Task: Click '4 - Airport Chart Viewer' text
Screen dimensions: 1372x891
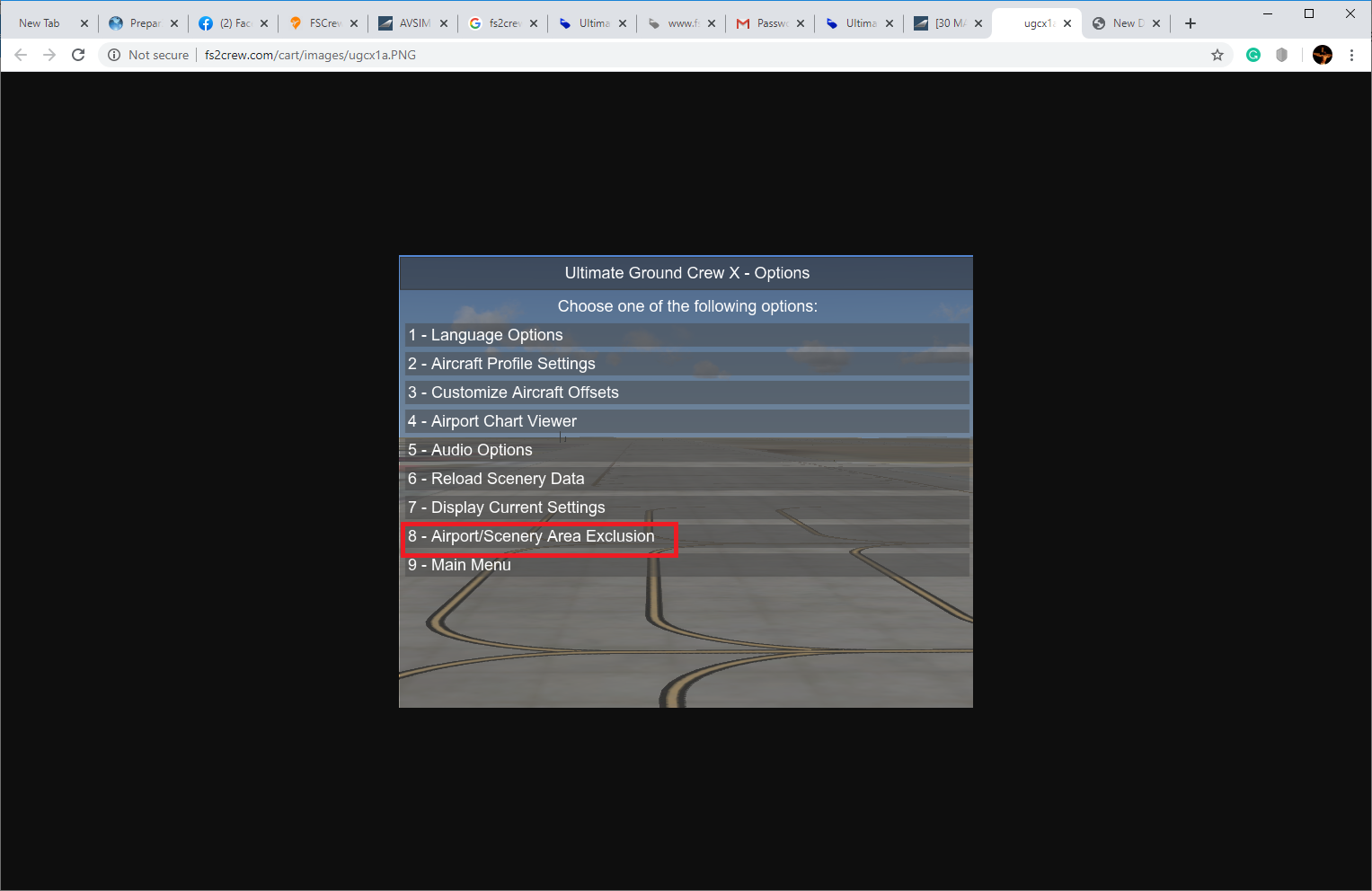Action: pyautogui.click(x=492, y=421)
